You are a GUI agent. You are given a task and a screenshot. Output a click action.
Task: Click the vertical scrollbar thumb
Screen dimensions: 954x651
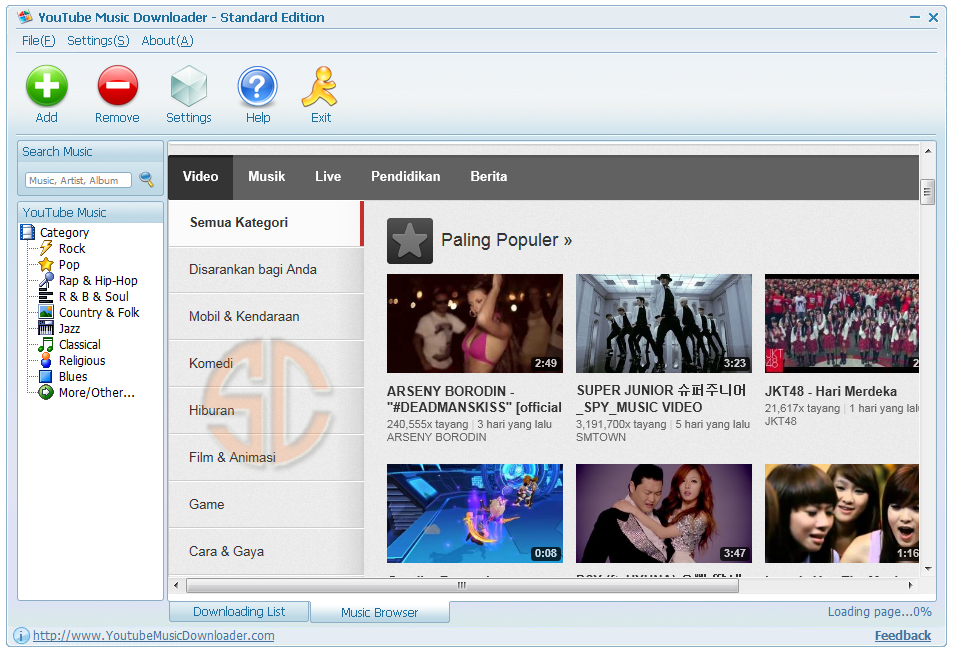click(x=928, y=192)
